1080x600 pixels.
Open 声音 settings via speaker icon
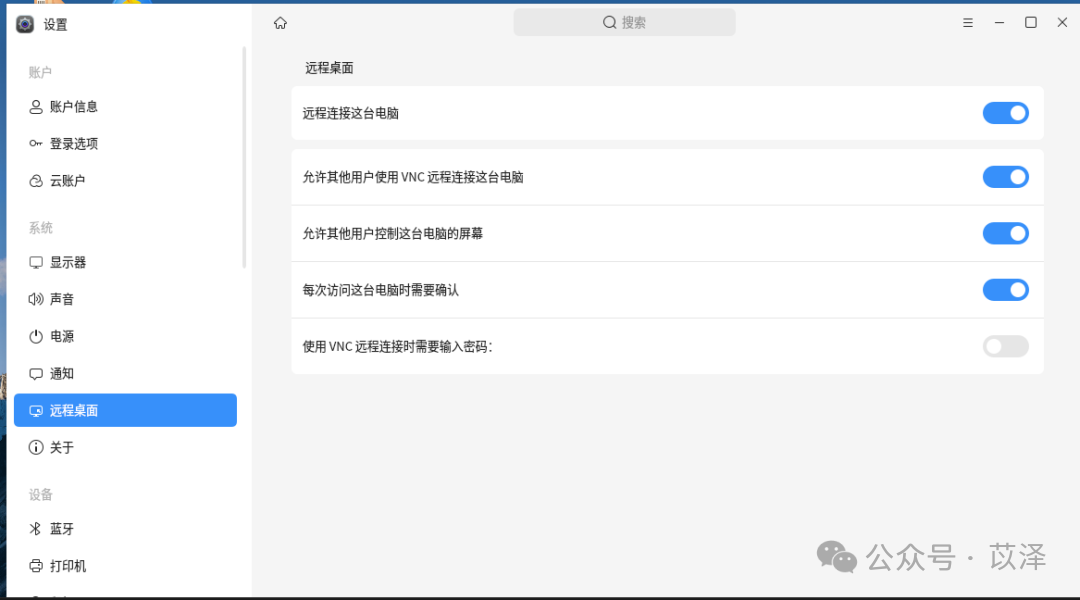pyautogui.click(x=35, y=298)
